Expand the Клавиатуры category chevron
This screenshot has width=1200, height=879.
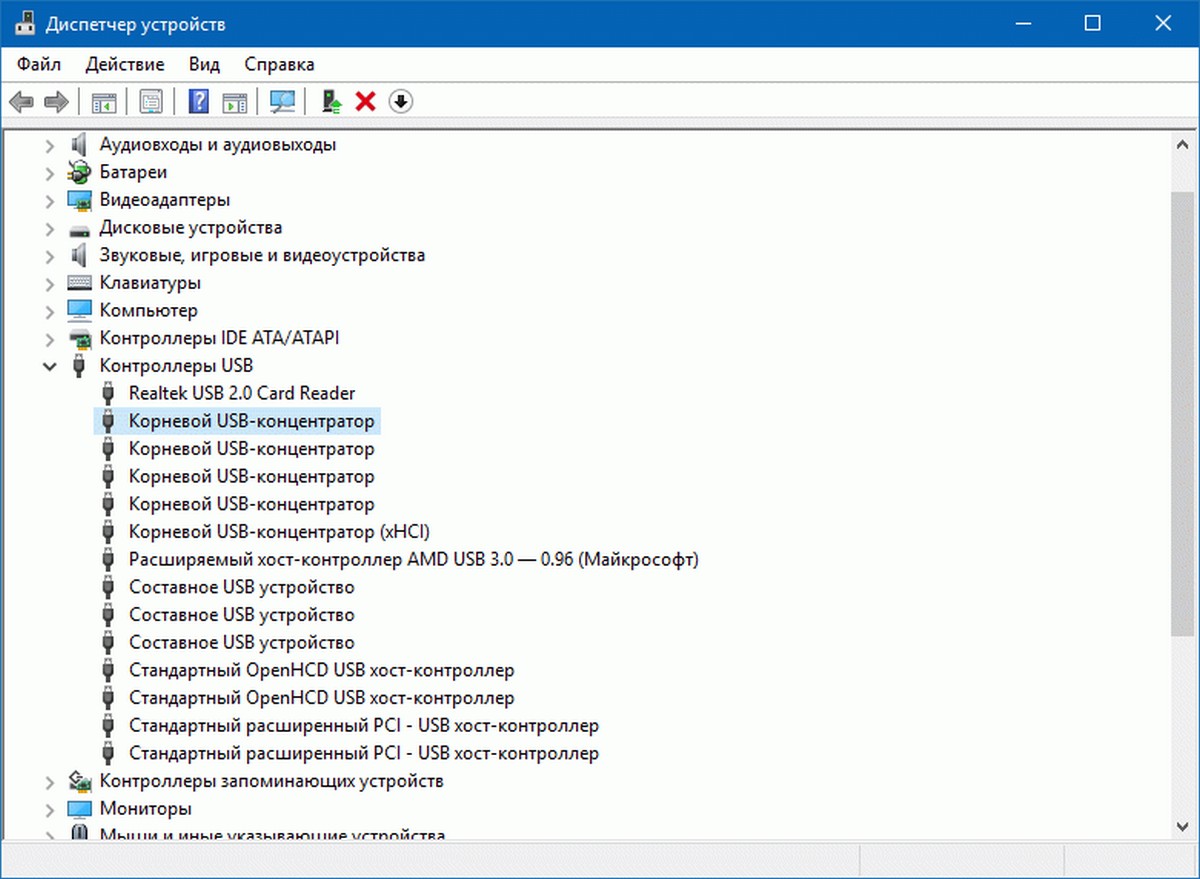(49, 283)
